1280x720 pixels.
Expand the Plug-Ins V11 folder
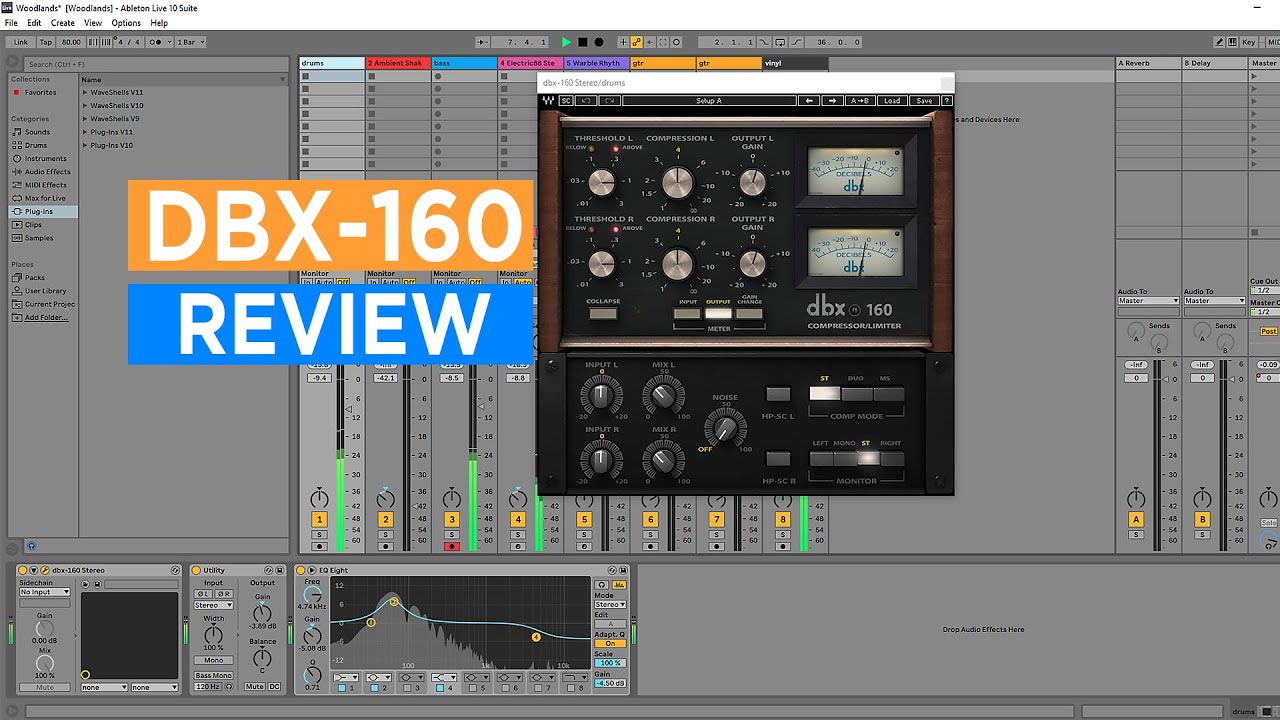[x=85, y=132]
